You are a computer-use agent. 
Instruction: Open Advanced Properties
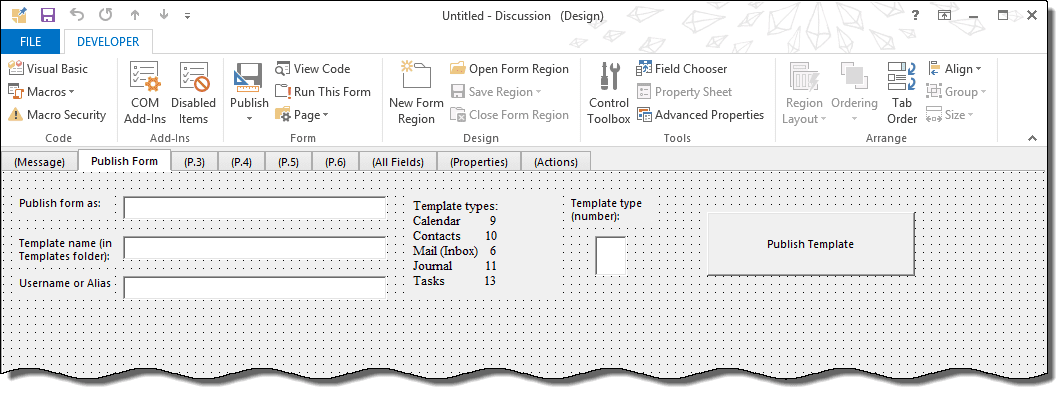(700, 115)
